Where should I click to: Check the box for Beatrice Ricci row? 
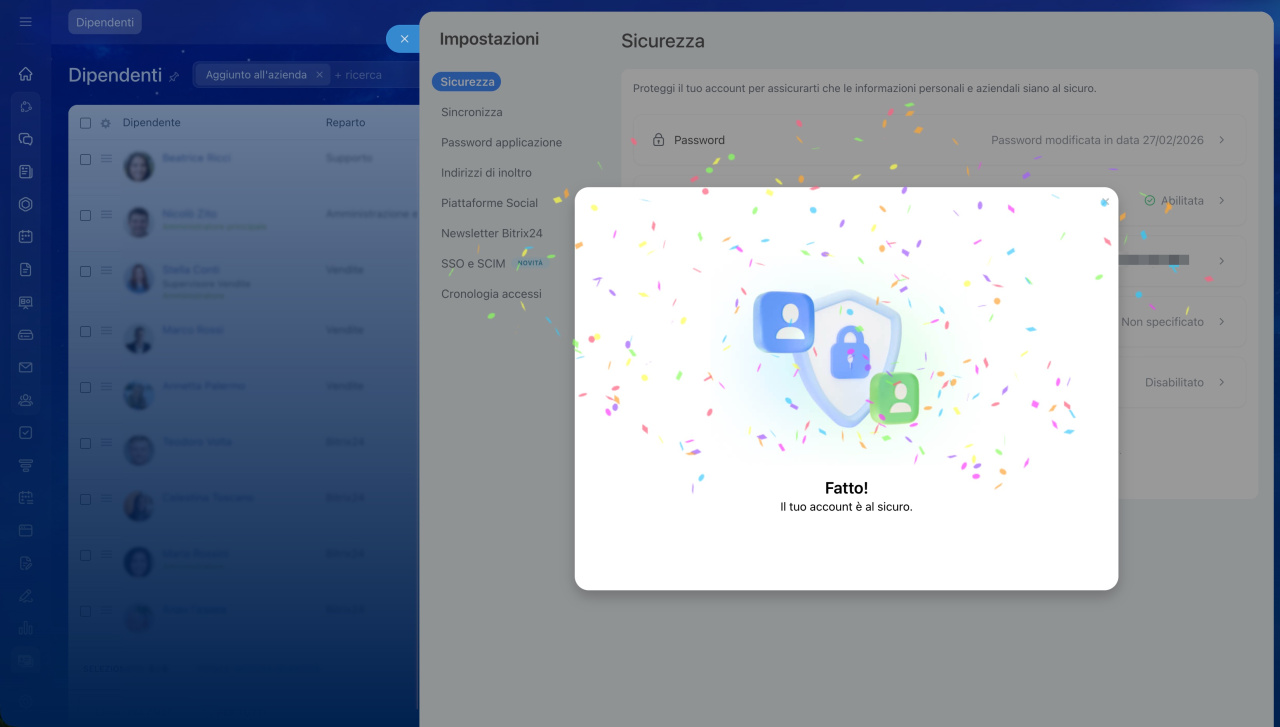pos(85,159)
